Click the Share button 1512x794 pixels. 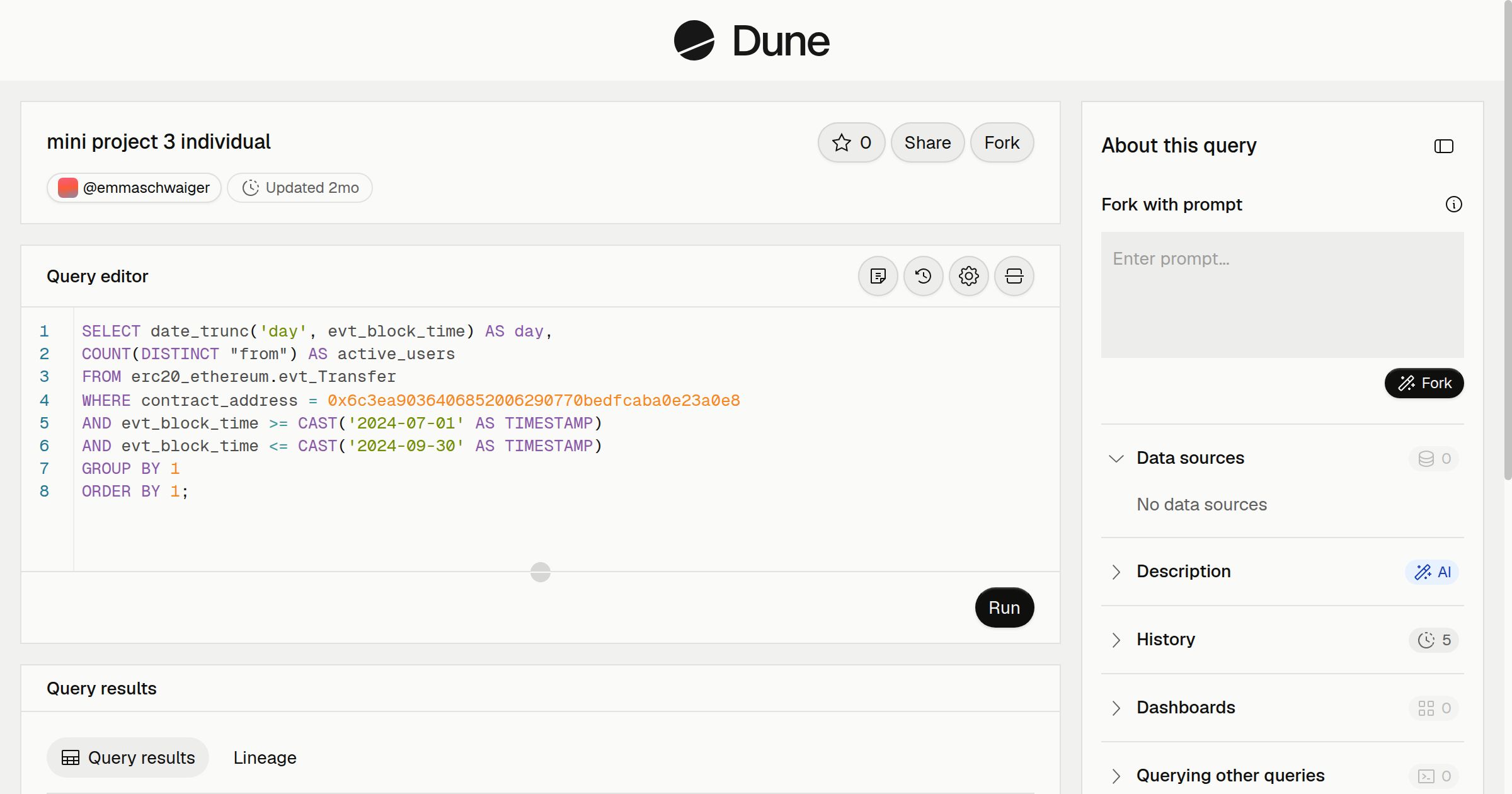pyautogui.click(x=927, y=142)
